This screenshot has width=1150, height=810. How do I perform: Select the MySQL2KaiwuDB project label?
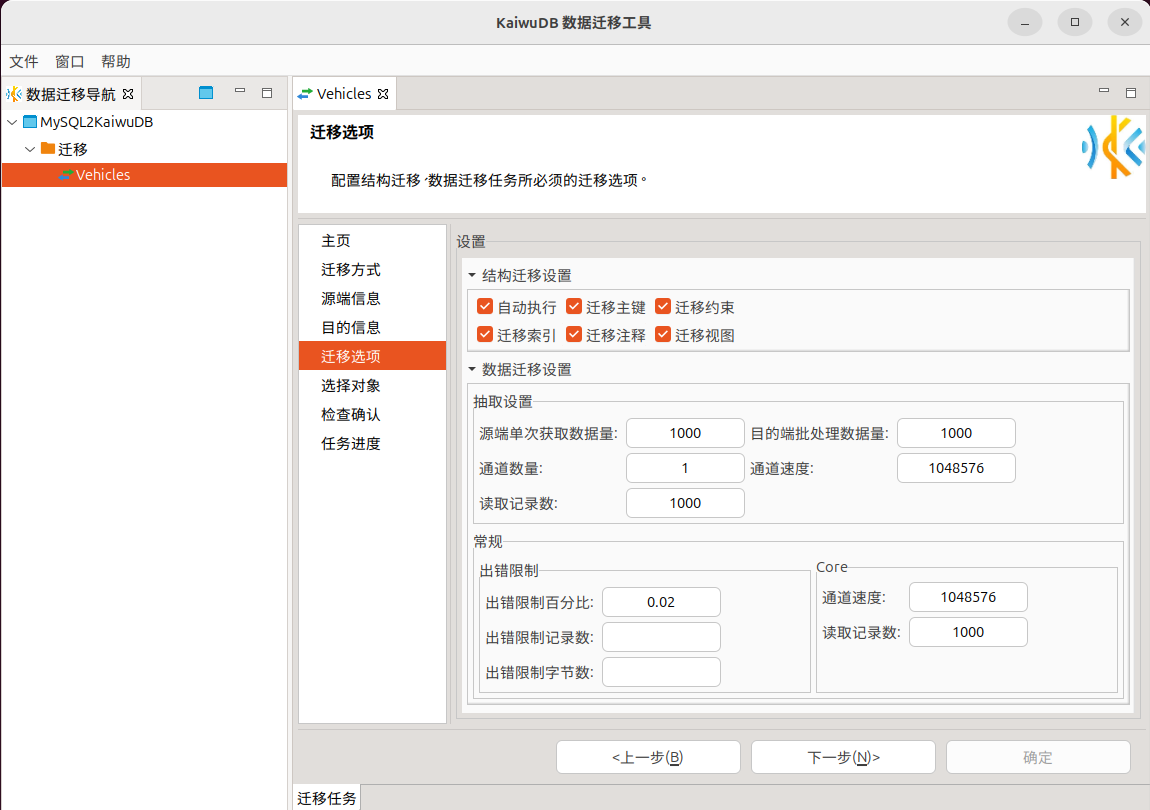point(97,122)
